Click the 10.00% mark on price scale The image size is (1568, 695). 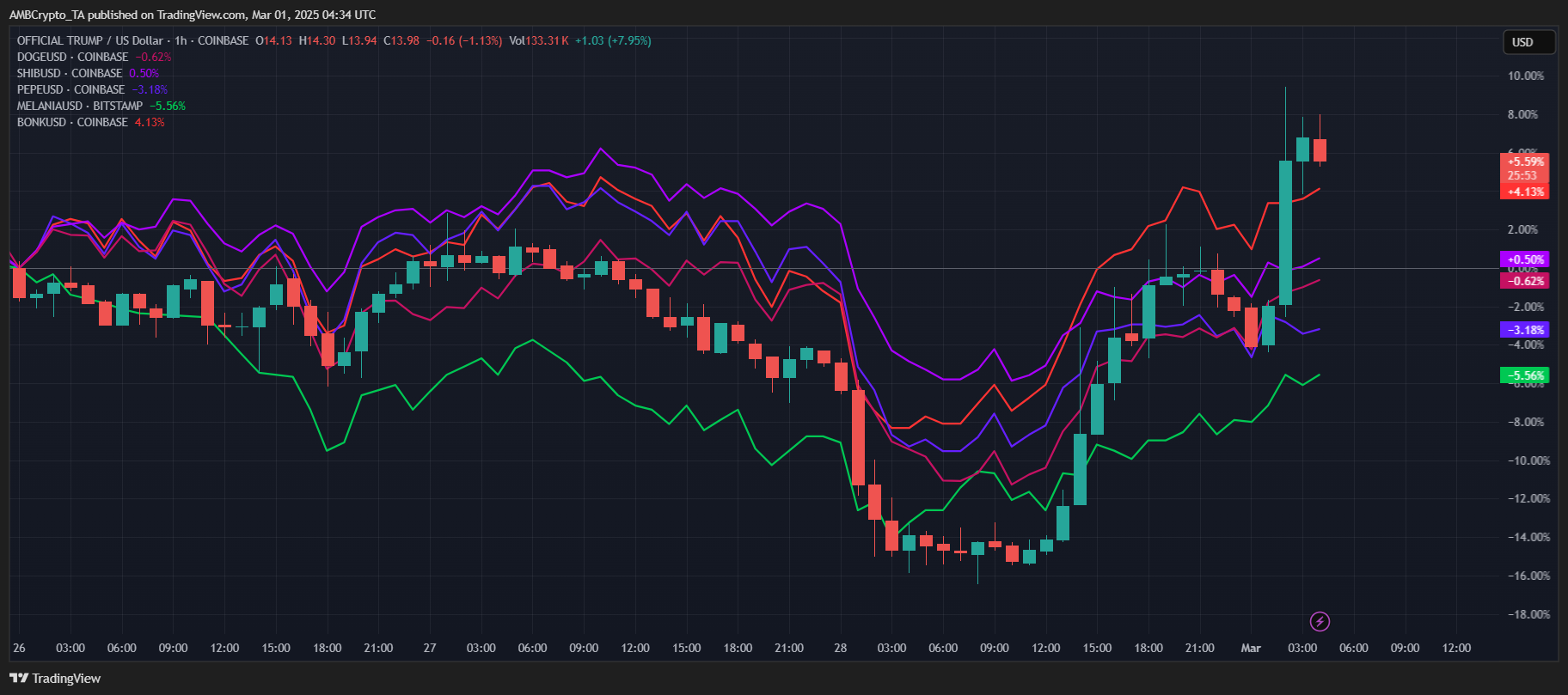tap(1525, 76)
